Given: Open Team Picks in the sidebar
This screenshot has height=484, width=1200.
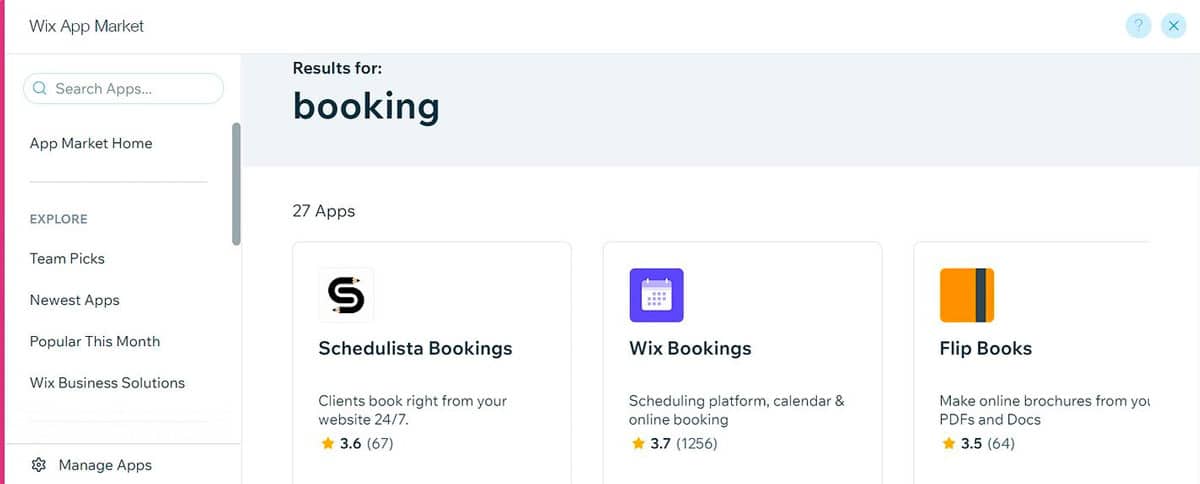Looking at the screenshot, I should pyautogui.click(x=67, y=258).
